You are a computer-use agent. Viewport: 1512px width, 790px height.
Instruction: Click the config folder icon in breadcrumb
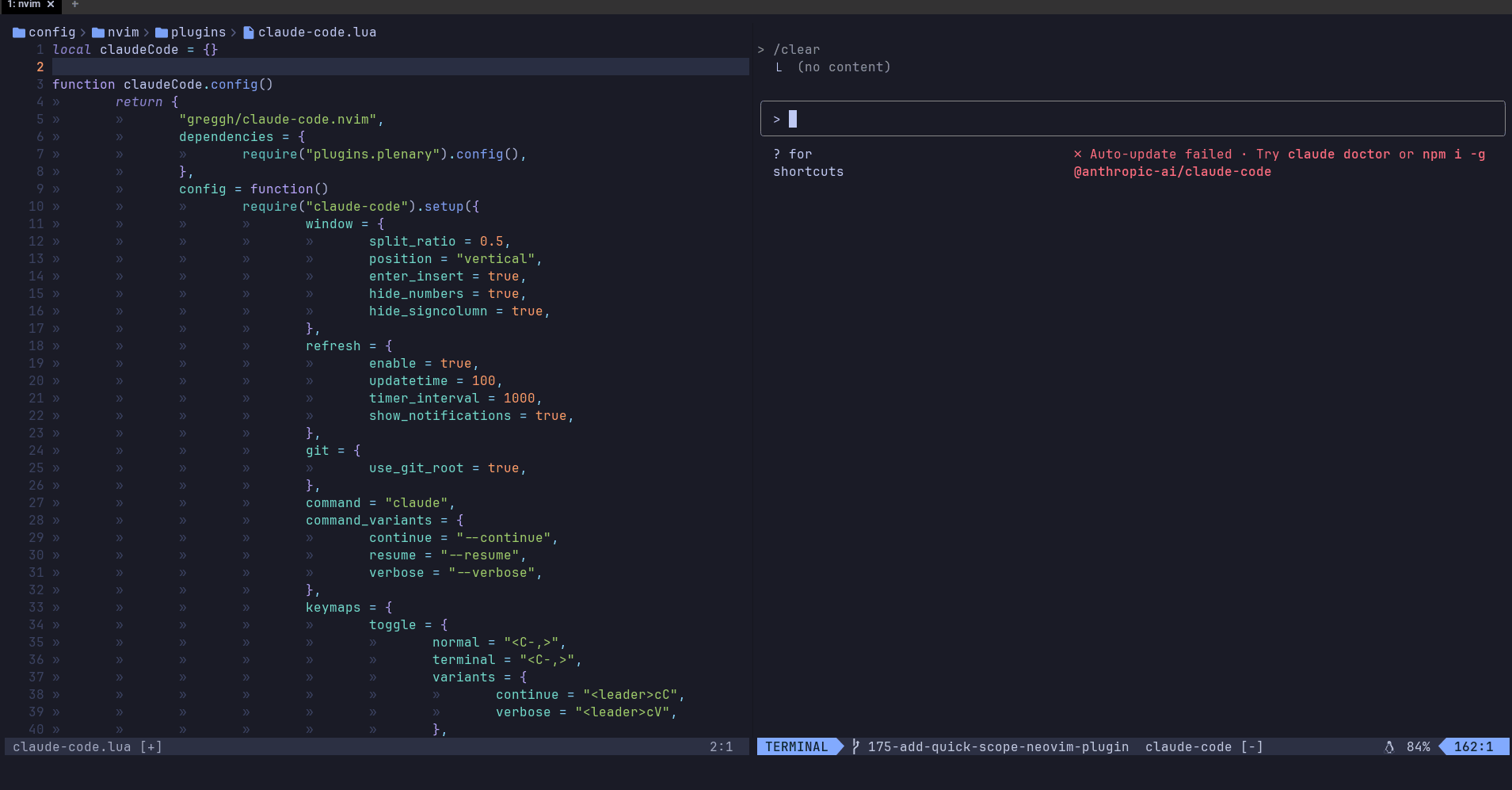[x=19, y=32]
